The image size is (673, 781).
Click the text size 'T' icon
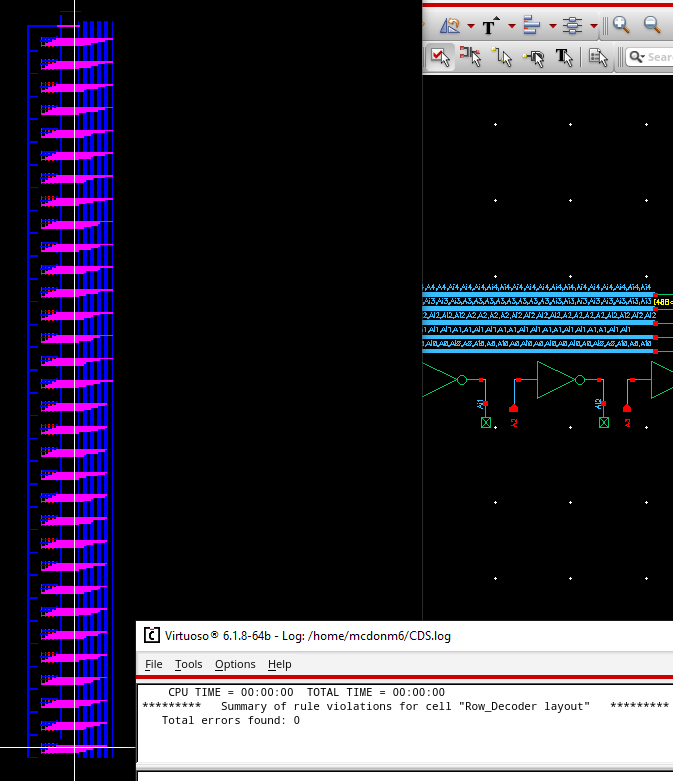[490, 26]
